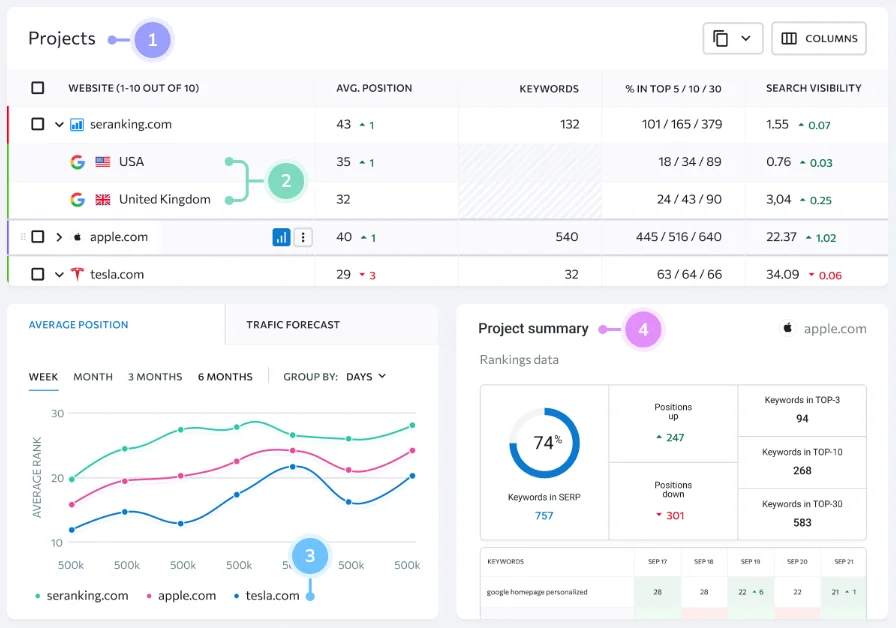
Task: Click the Tesla logo next to tesla.com
Action: coord(77,273)
